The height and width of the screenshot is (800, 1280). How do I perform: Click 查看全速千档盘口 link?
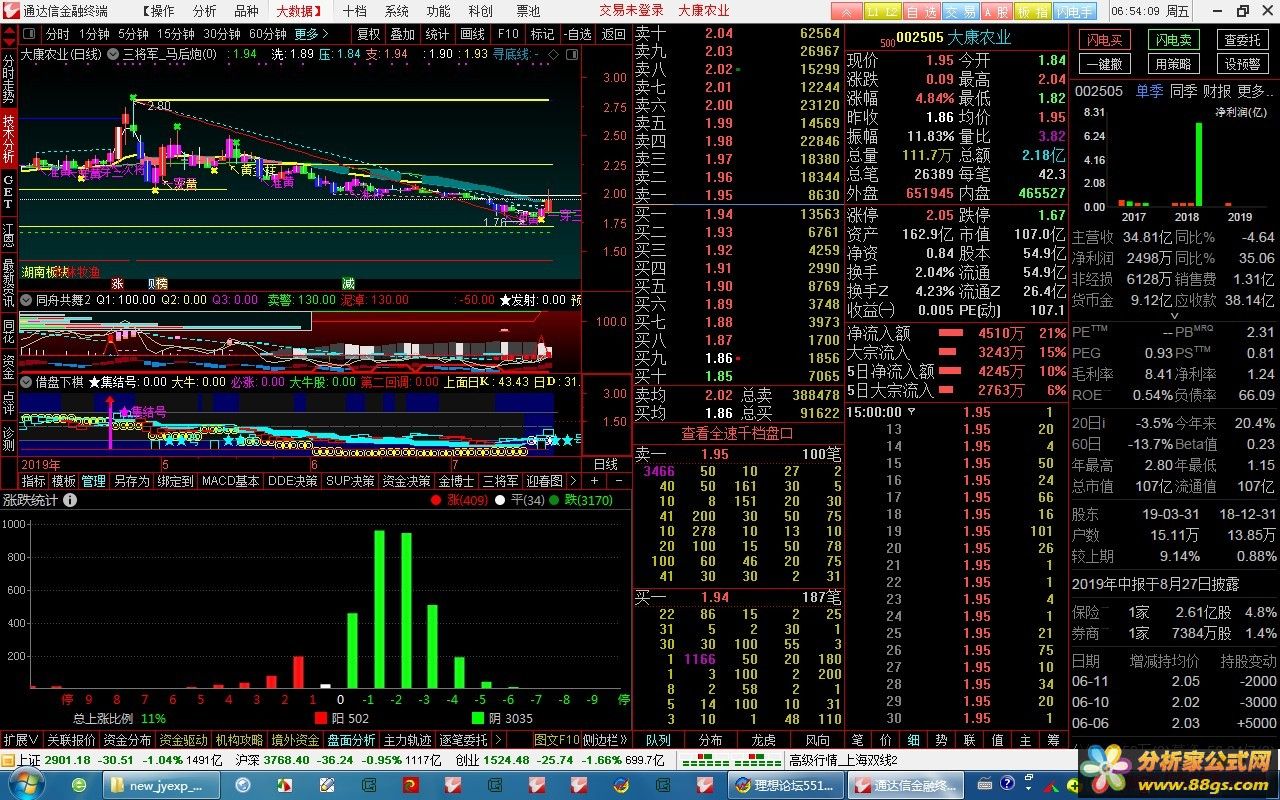(737, 433)
